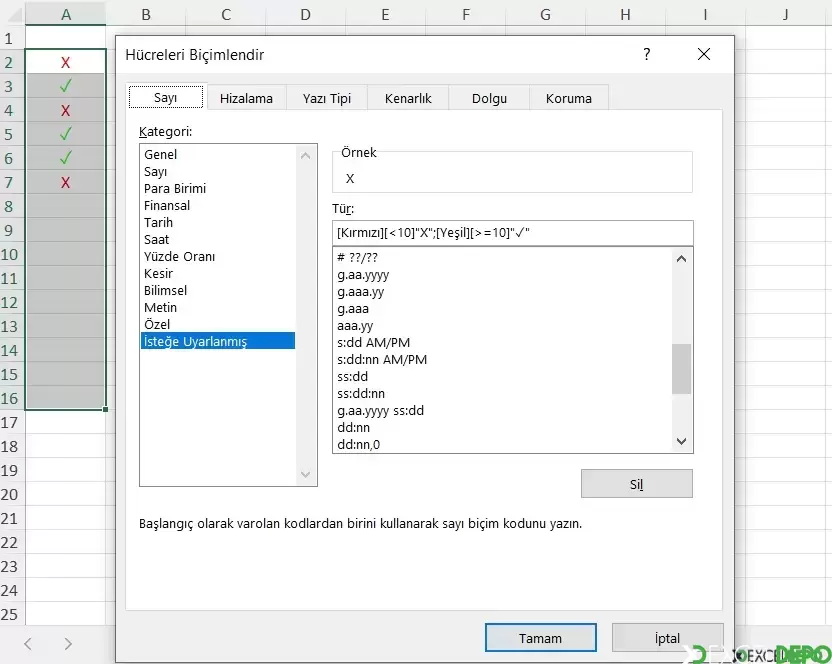
Task: Click Kategori list scroll down arrow
Action: point(305,474)
